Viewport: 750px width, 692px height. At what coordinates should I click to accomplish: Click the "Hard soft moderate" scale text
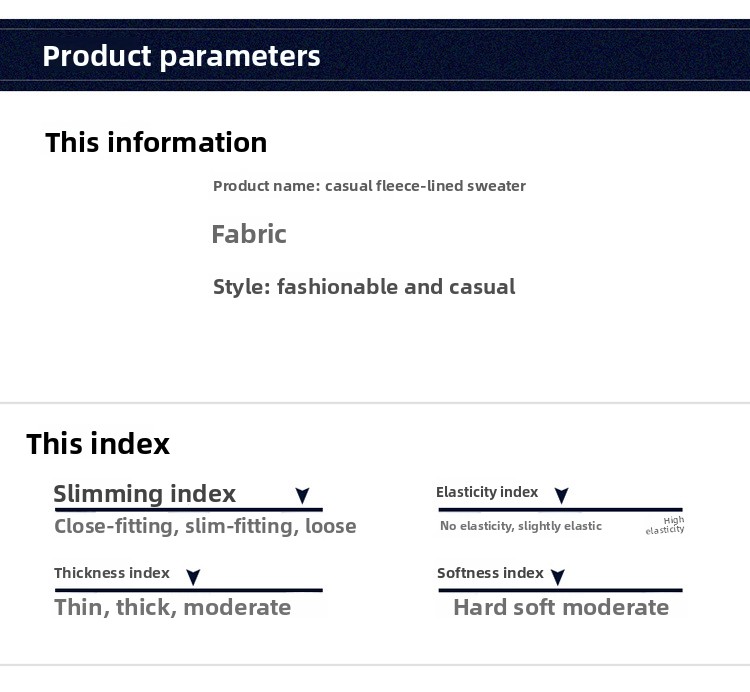click(x=561, y=608)
